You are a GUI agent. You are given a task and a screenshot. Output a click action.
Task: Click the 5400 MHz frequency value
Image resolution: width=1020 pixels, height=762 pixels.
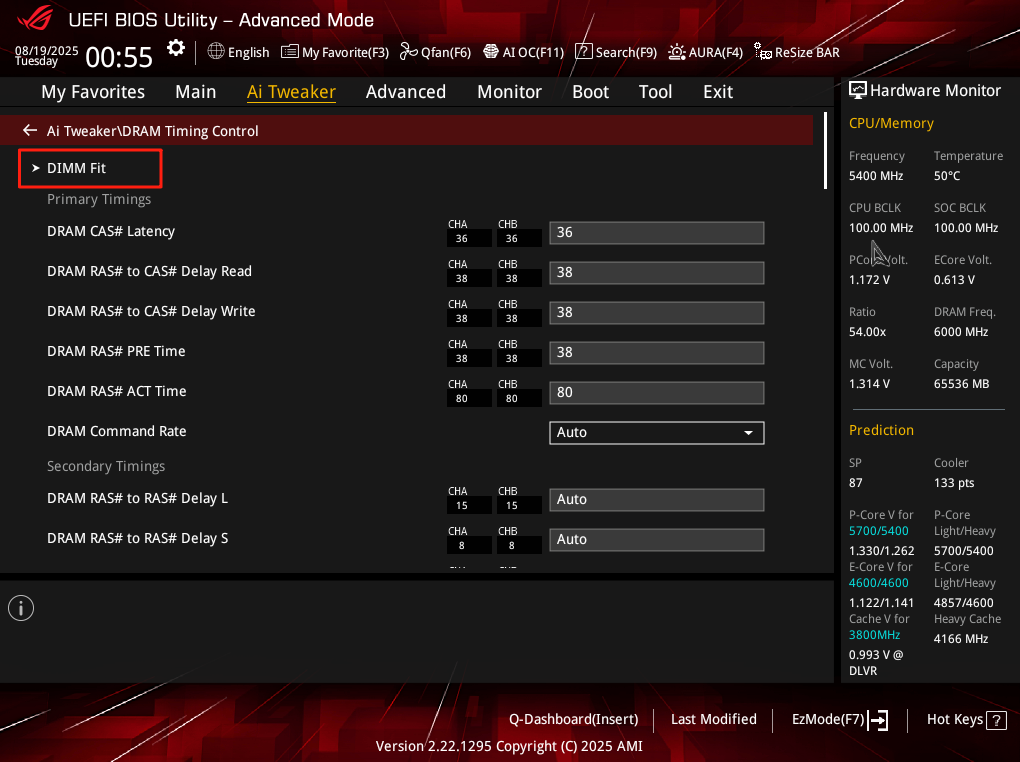(x=876, y=176)
